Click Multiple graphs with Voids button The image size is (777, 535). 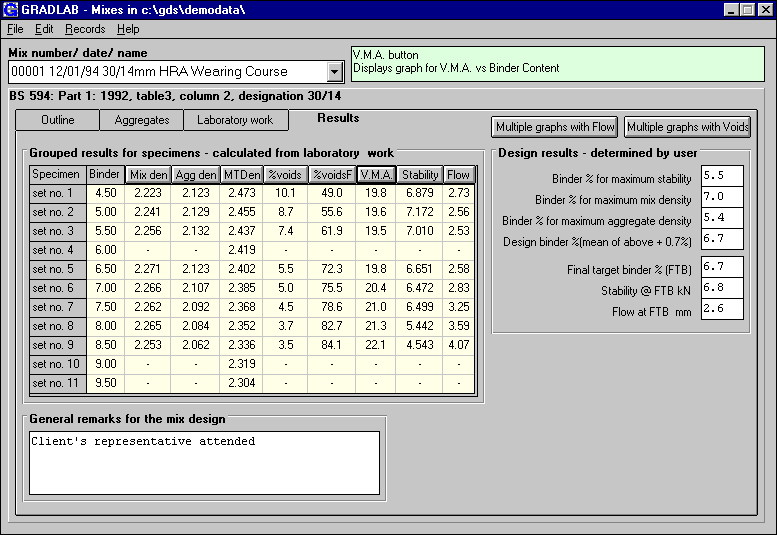[x=688, y=127]
